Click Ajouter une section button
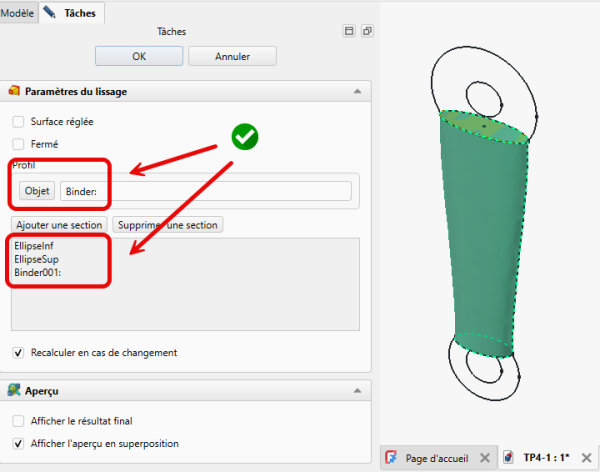This screenshot has height=472, width=600. (59, 224)
